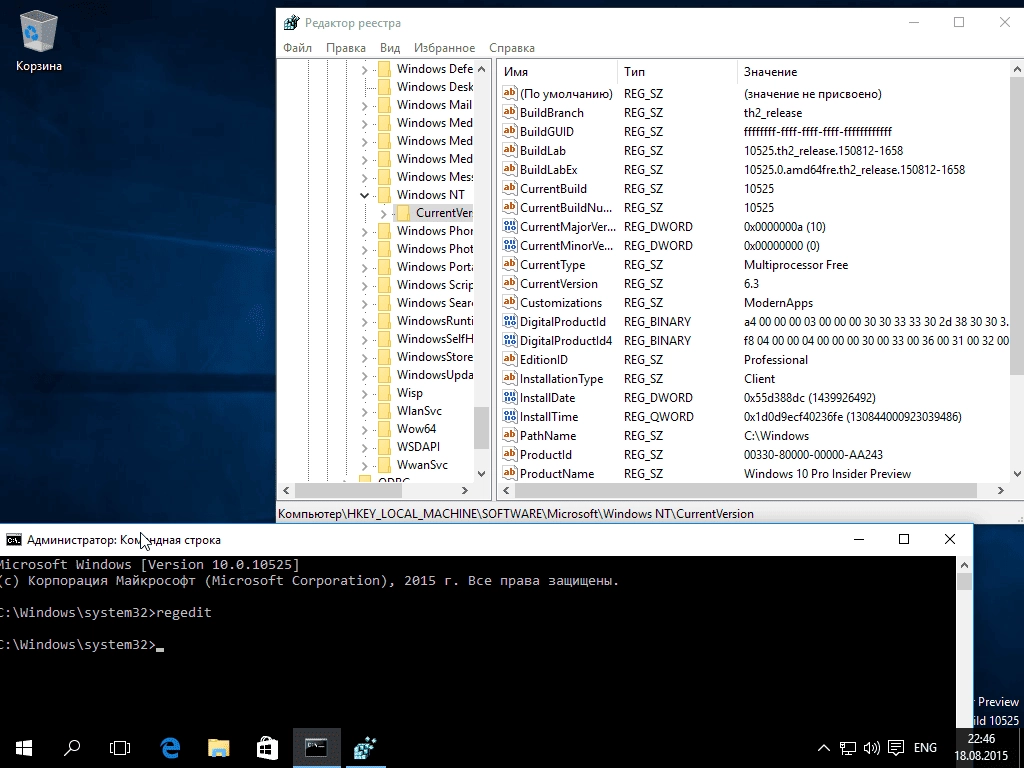
Task: Open the Вид menu
Action: pos(390,48)
